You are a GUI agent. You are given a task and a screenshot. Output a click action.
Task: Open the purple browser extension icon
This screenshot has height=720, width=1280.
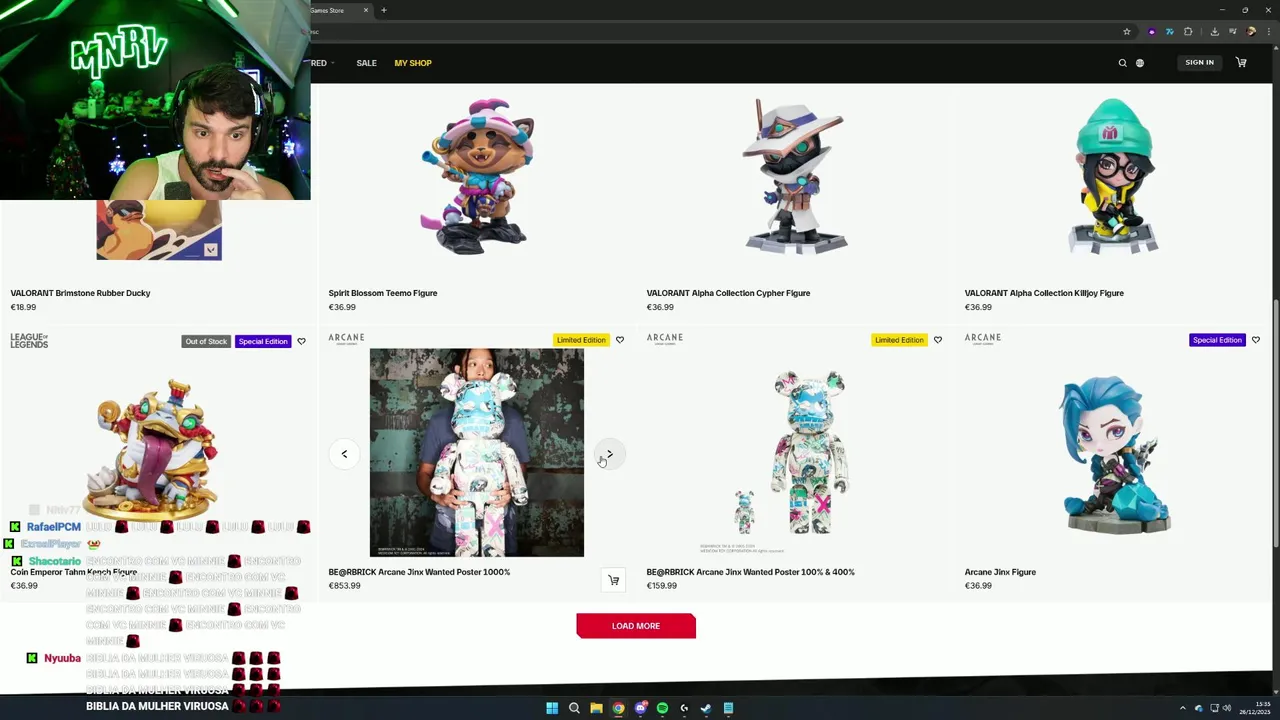1151,31
